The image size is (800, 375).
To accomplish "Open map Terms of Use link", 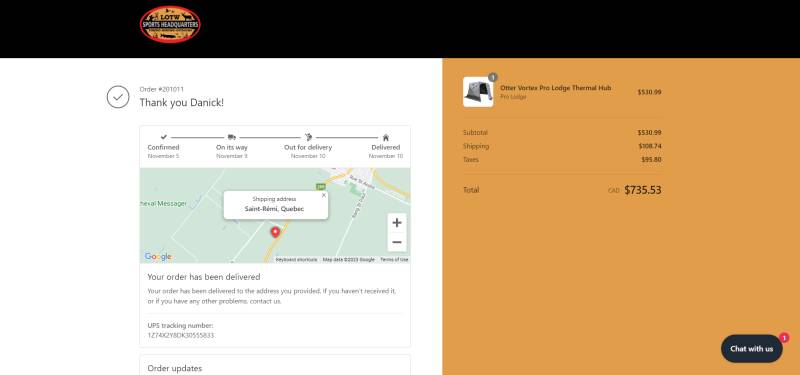I will (x=394, y=260).
